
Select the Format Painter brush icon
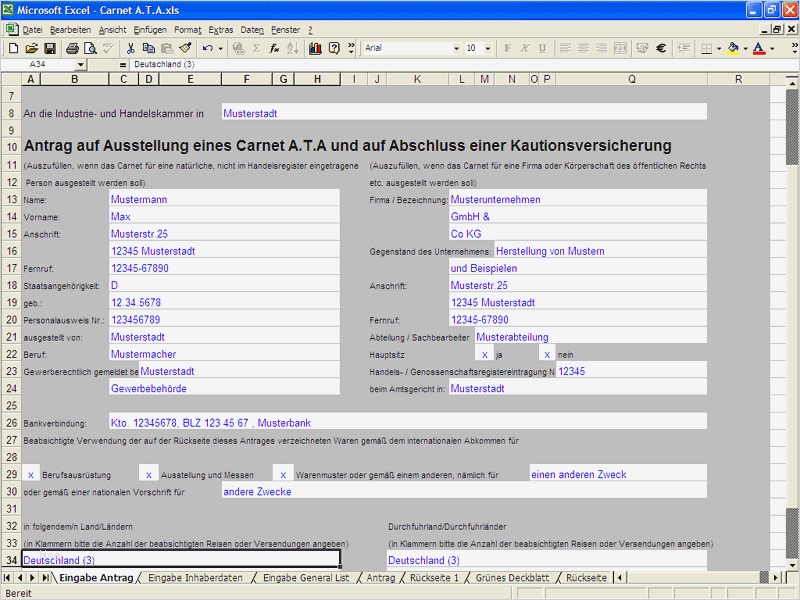click(x=184, y=47)
